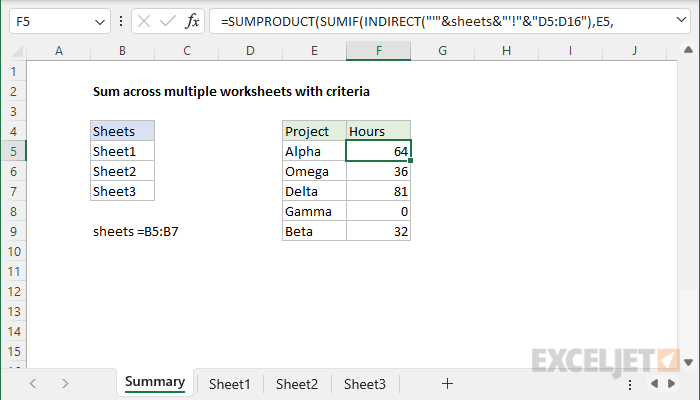This screenshot has height=400, width=700.
Task: Click the select-all corner triangle
Action: 17,52
